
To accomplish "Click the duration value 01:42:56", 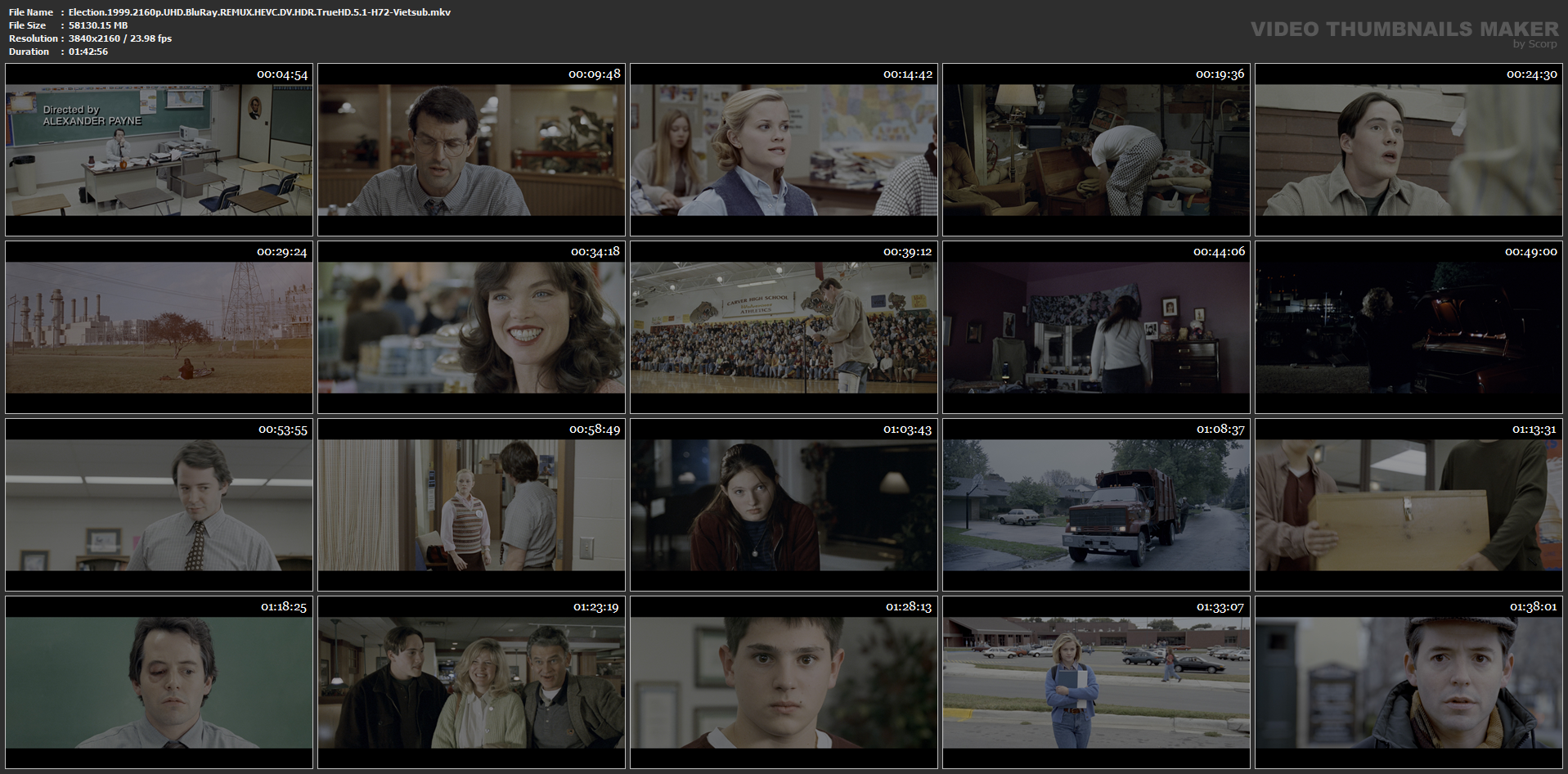I will (88, 52).
